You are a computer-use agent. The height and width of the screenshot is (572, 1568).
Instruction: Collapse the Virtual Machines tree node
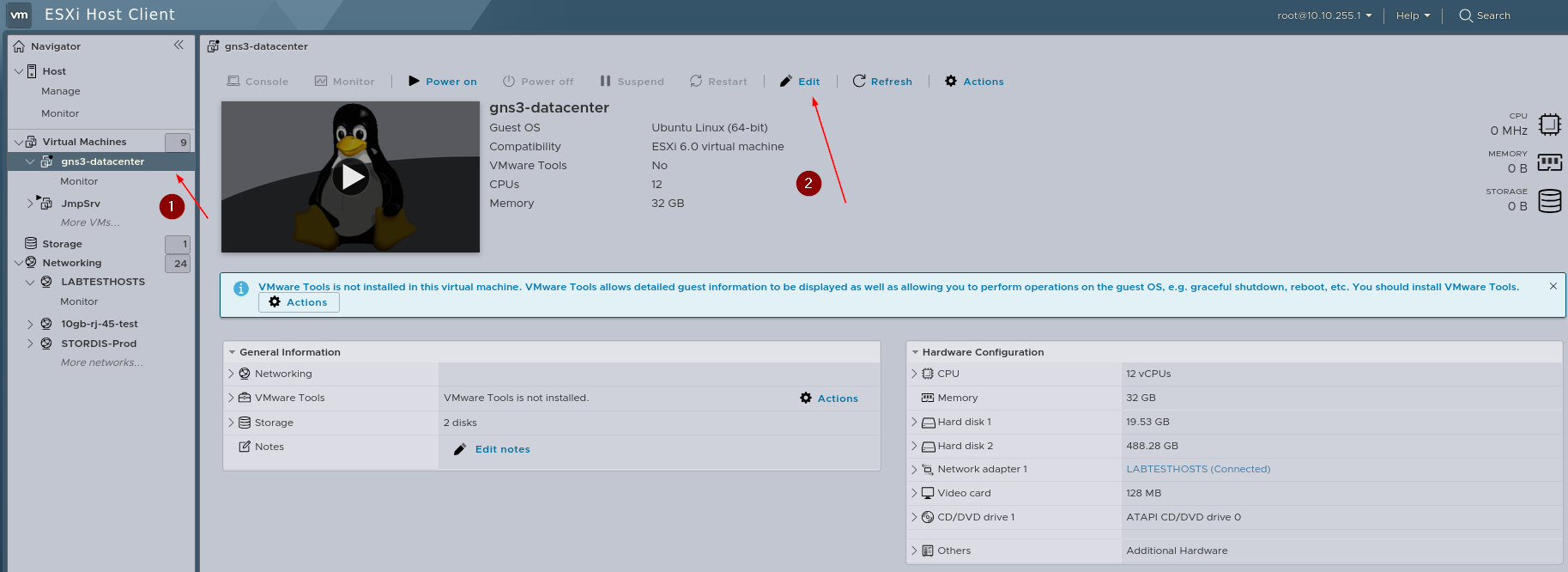[19, 142]
